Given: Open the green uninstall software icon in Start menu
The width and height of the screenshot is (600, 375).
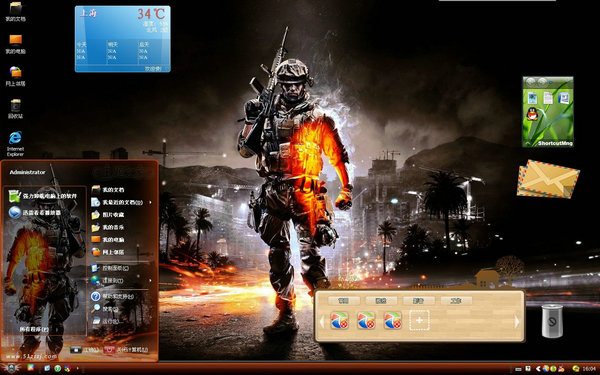Looking at the screenshot, I should click(x=15, y=196).
